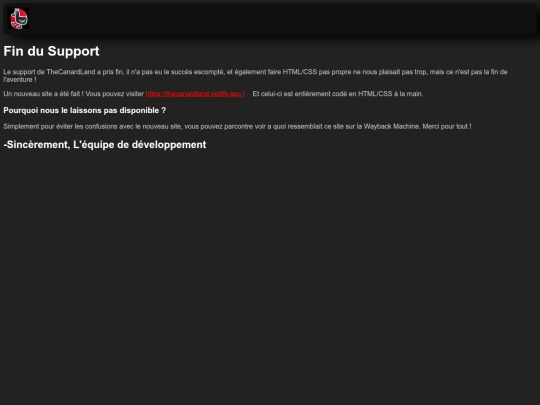Image resolution: width=540 pixels, height=405 pixels.
Task: Click the 'Fin du Support' heading
Action: 51,51
